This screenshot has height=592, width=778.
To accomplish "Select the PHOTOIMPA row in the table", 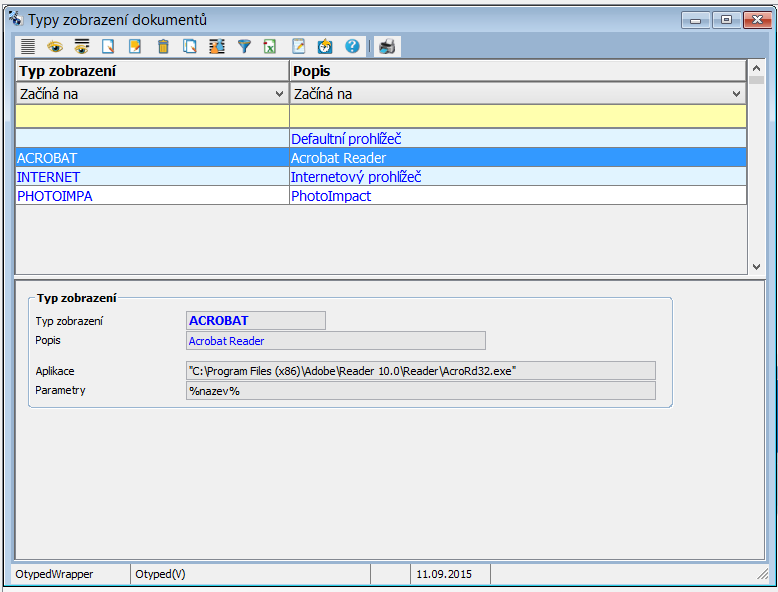I will [152, 196].
